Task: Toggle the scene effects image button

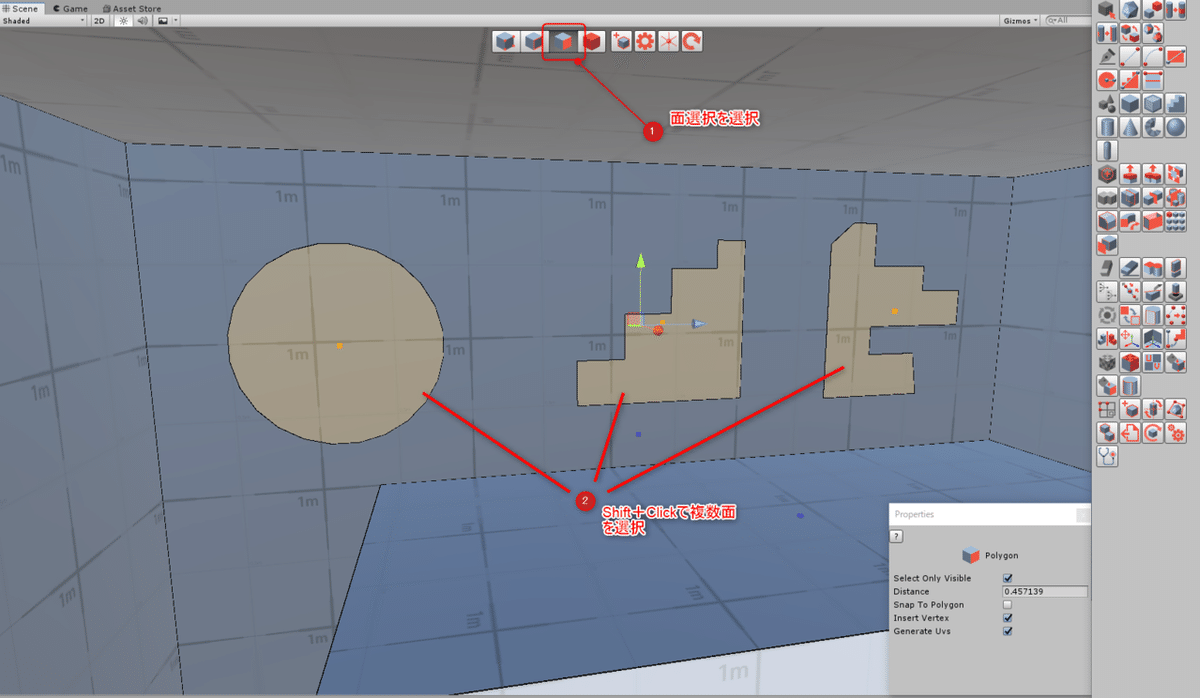Action: coord(161,20)
